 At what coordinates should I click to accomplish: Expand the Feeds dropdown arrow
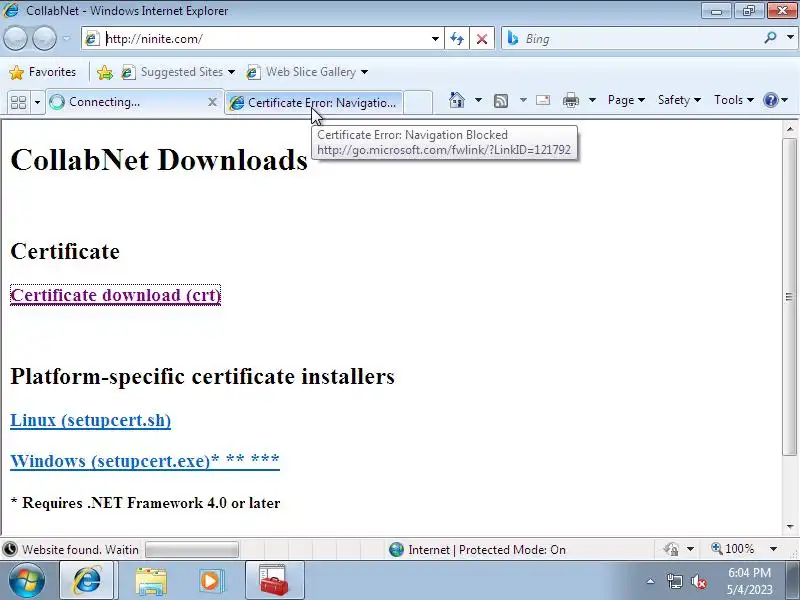pyautogui.click(x=523, y=100)
